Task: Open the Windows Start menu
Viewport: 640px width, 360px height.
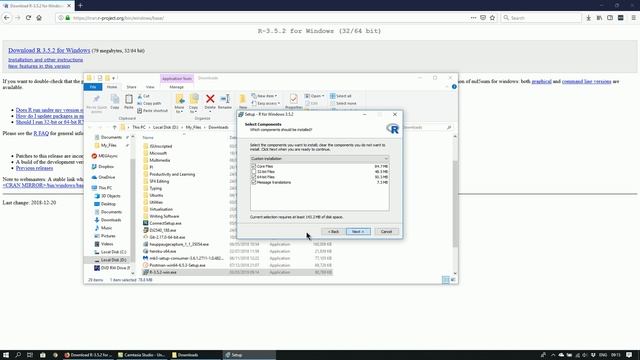Action: click(x=6, y=355)
